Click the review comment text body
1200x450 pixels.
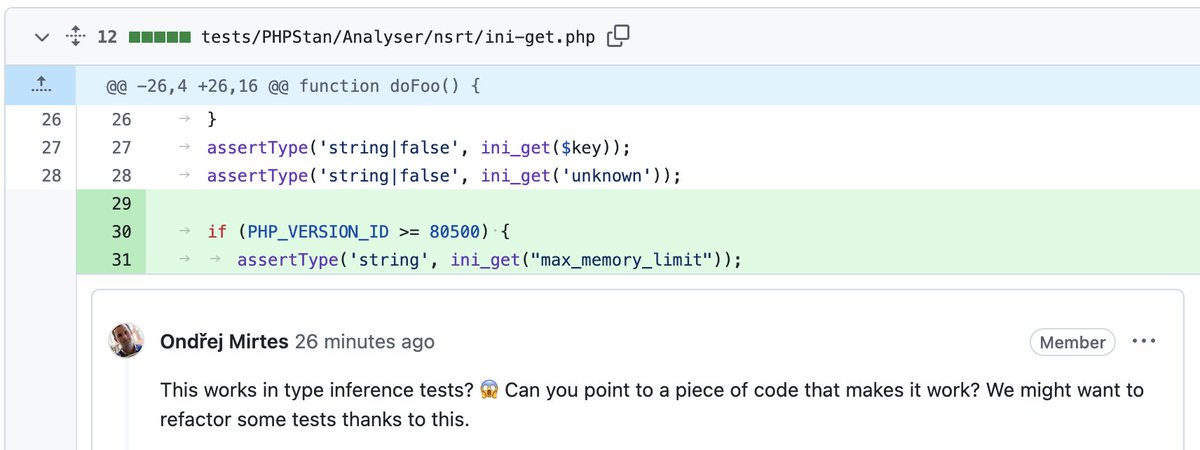(x=652, y=404)
